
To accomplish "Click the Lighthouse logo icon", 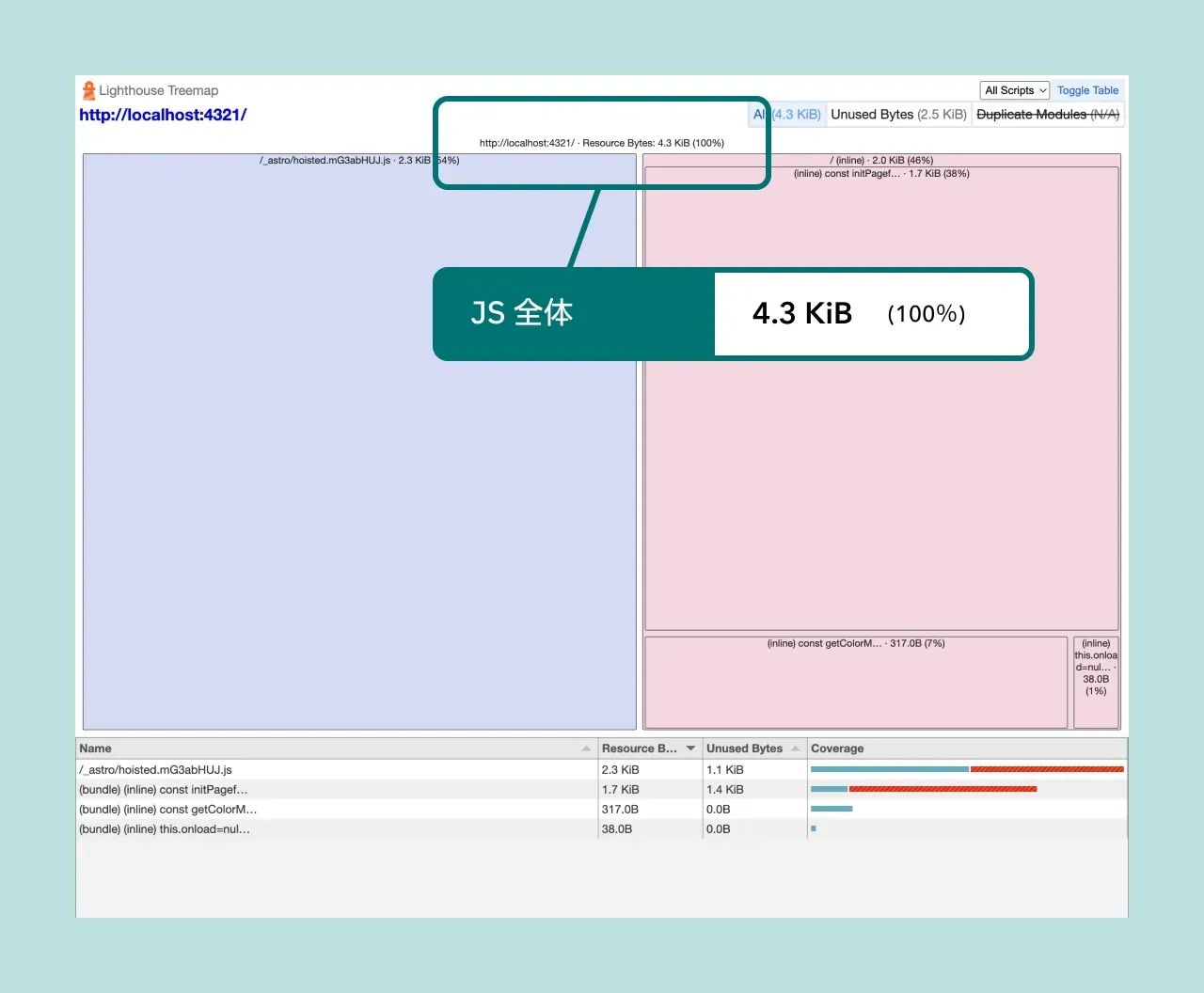I will tap(88, 90).
